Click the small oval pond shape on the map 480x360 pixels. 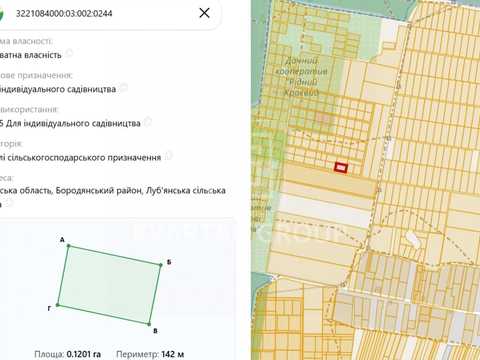[x=413, y=239]
